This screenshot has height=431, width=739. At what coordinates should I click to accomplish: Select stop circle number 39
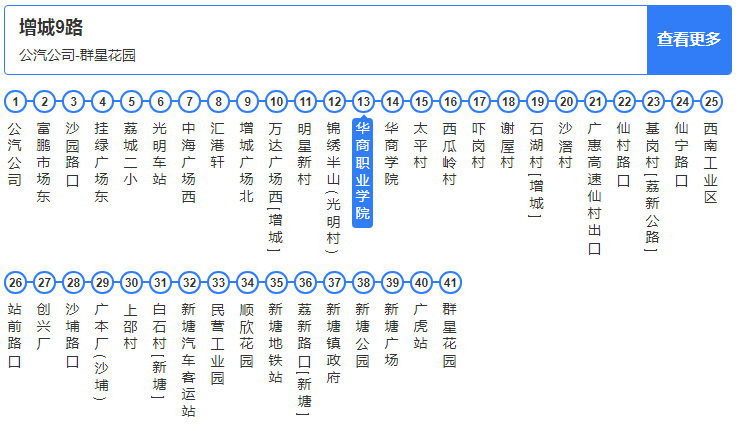[392, 282]
